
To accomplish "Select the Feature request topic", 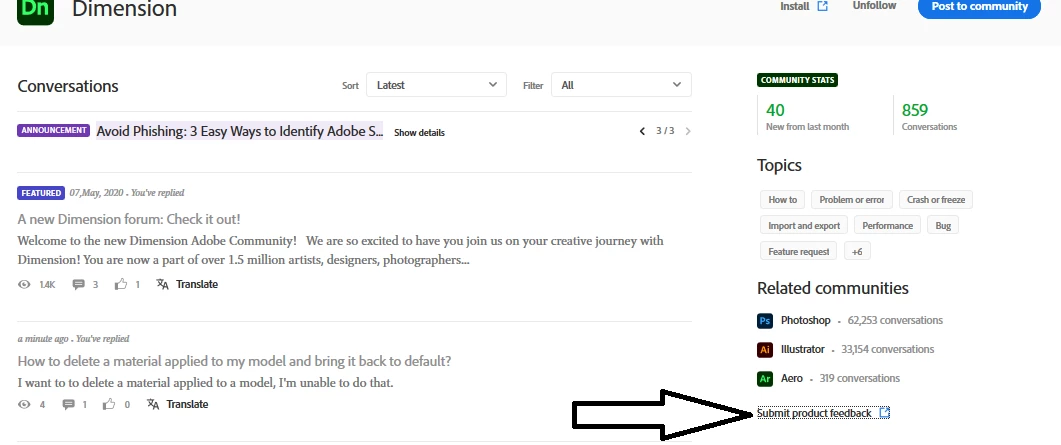I will coord(798,252).
